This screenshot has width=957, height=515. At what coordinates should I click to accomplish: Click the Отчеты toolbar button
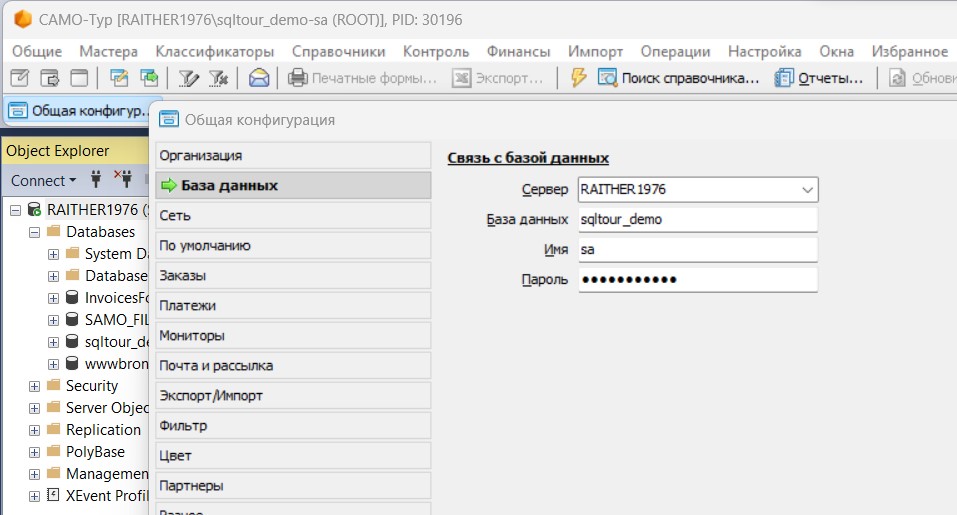819,78
